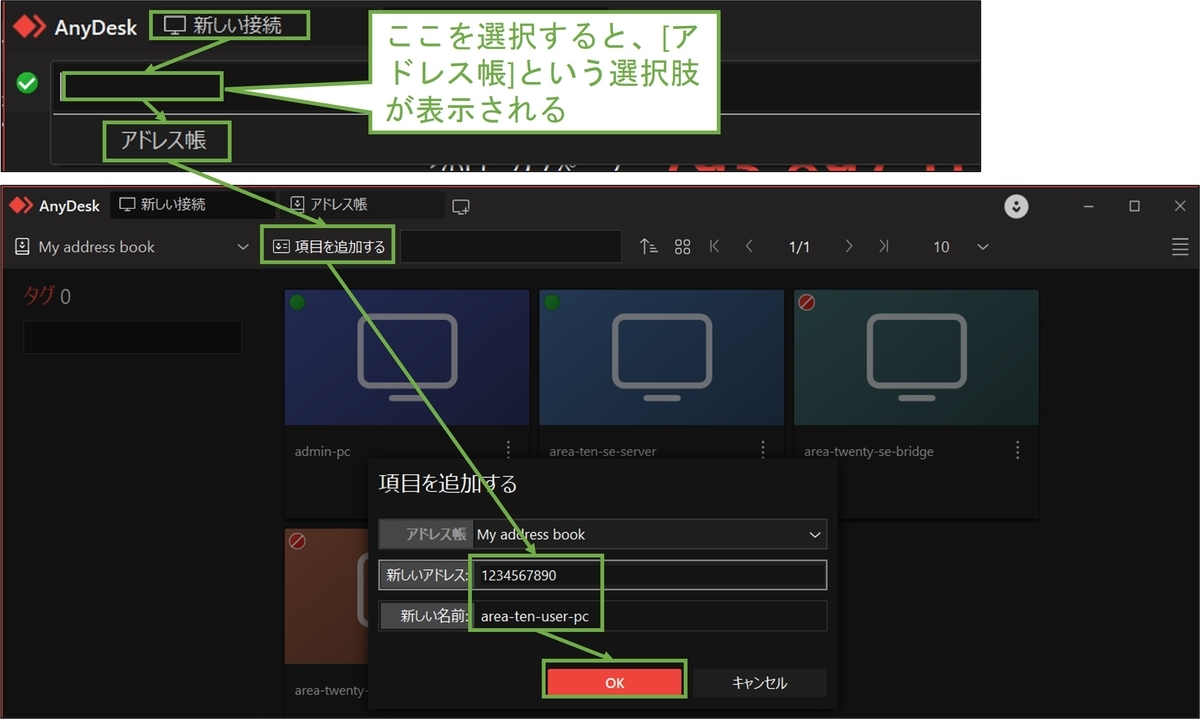Screen dimensions: 1200x719
Task: Focus the 新しいアドレス field
Action: pos(650,575)
